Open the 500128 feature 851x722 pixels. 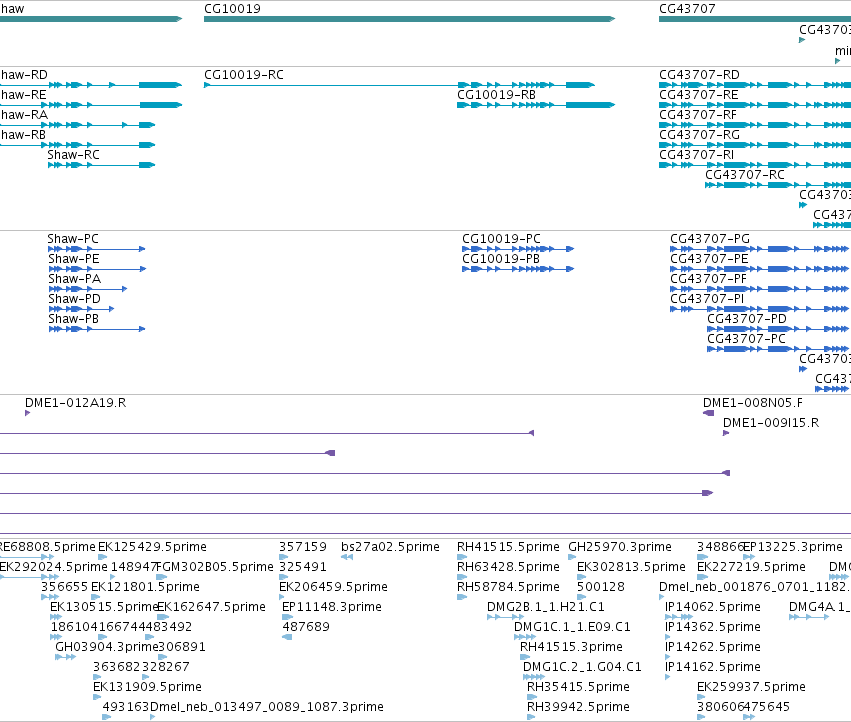581,597
